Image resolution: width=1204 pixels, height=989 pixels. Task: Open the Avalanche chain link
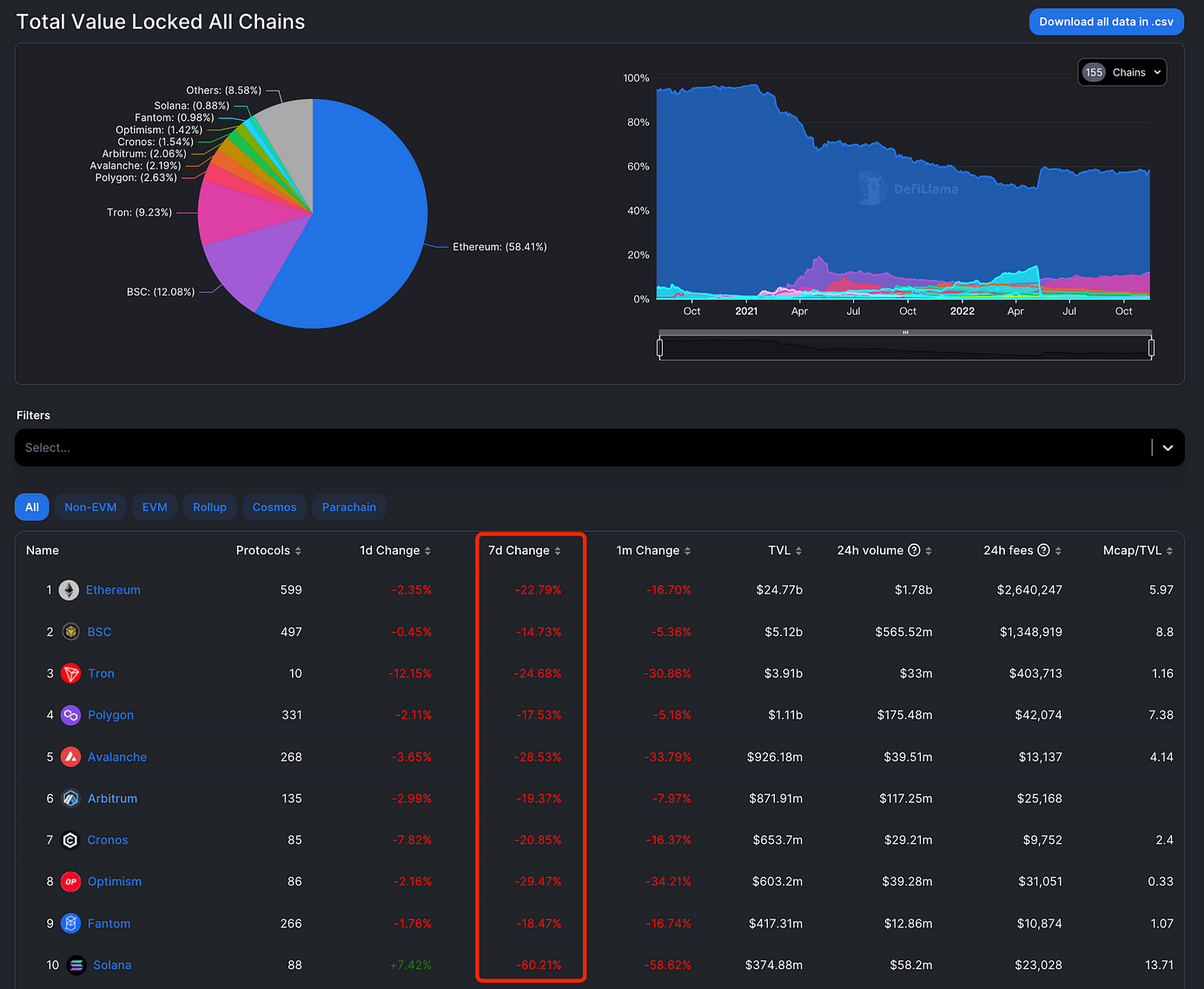click(x=117, y=757)
